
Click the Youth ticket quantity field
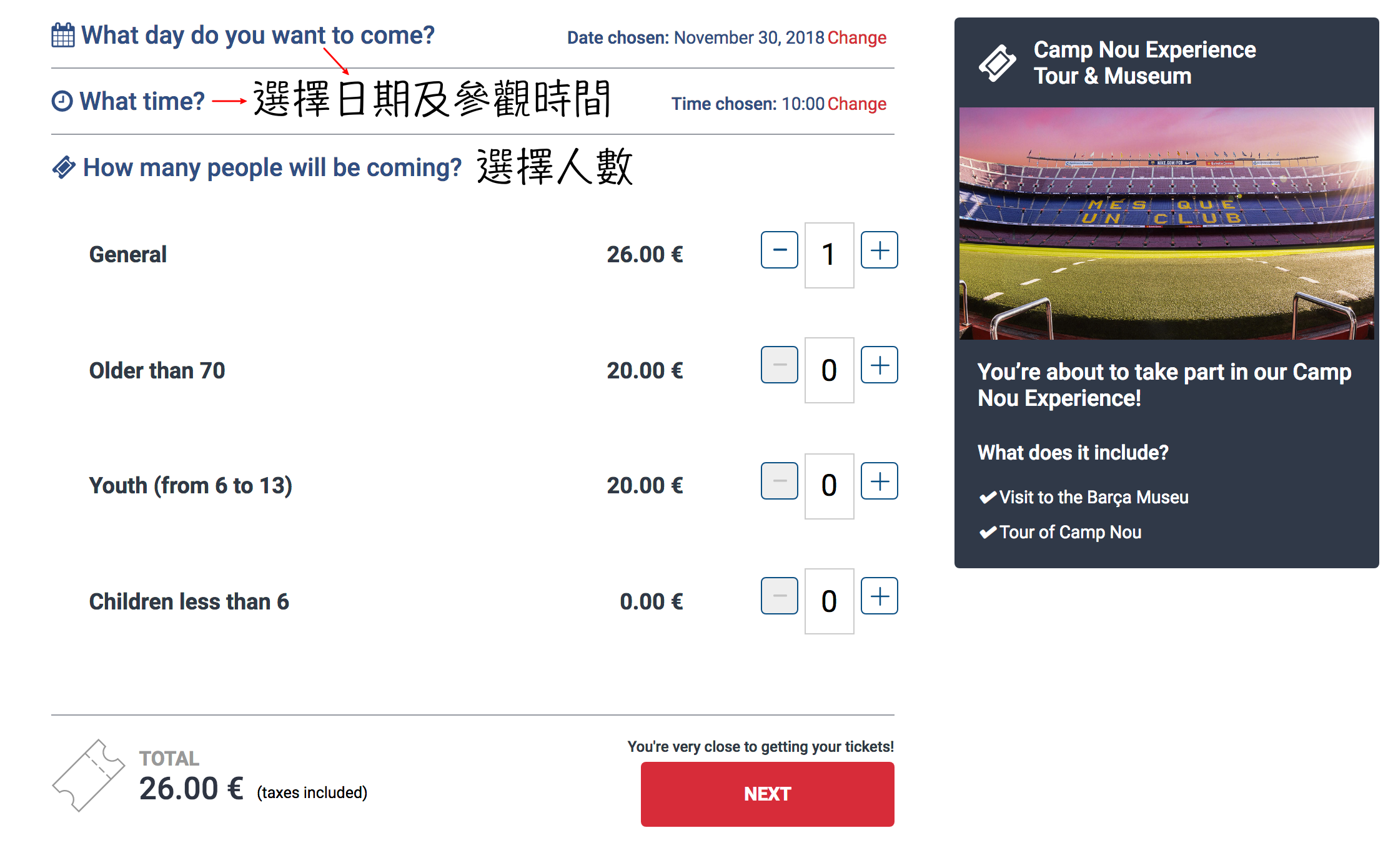tap(829, 486)
